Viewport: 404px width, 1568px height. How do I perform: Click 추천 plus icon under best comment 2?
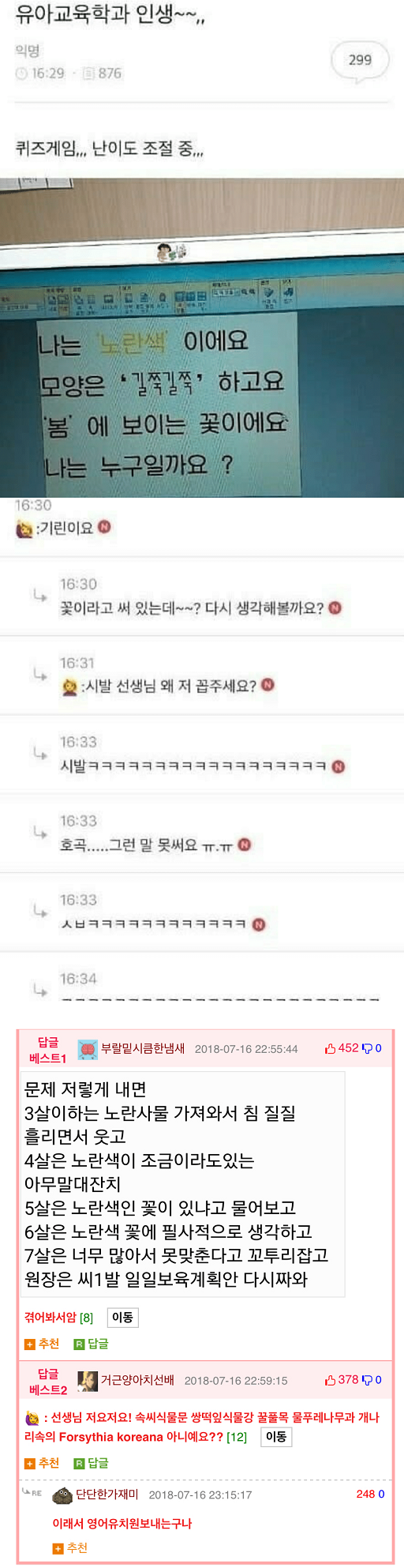tap(30, 1463)
